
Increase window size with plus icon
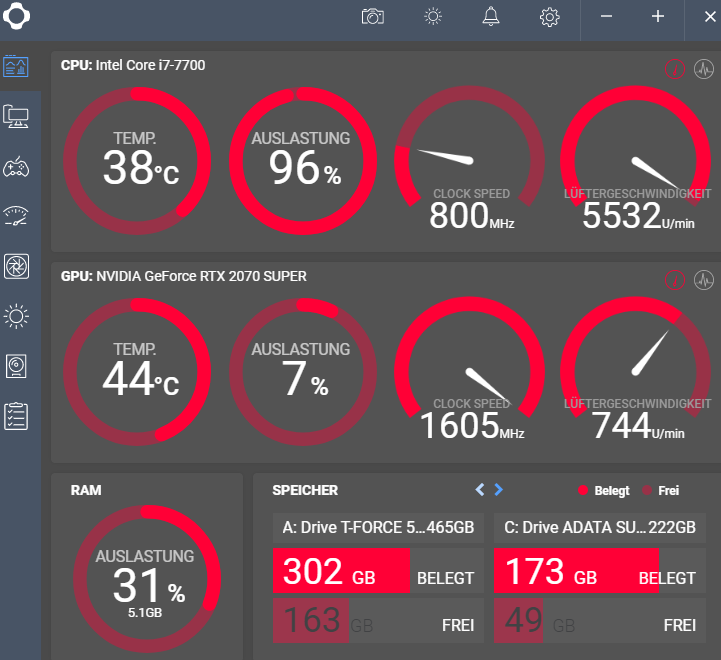click(658, 17)
